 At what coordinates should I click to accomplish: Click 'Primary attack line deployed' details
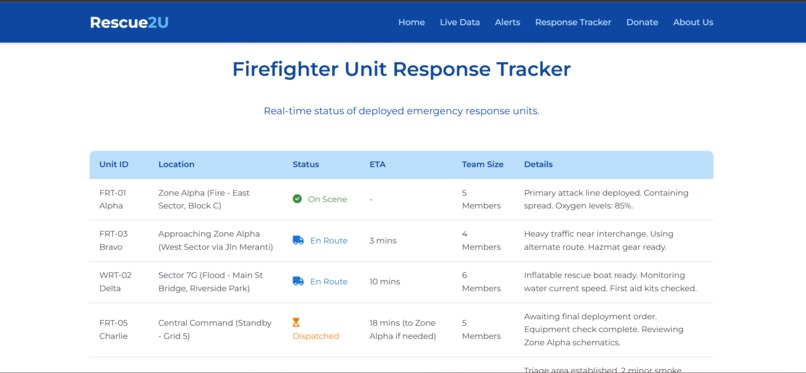tap(606, 199)
